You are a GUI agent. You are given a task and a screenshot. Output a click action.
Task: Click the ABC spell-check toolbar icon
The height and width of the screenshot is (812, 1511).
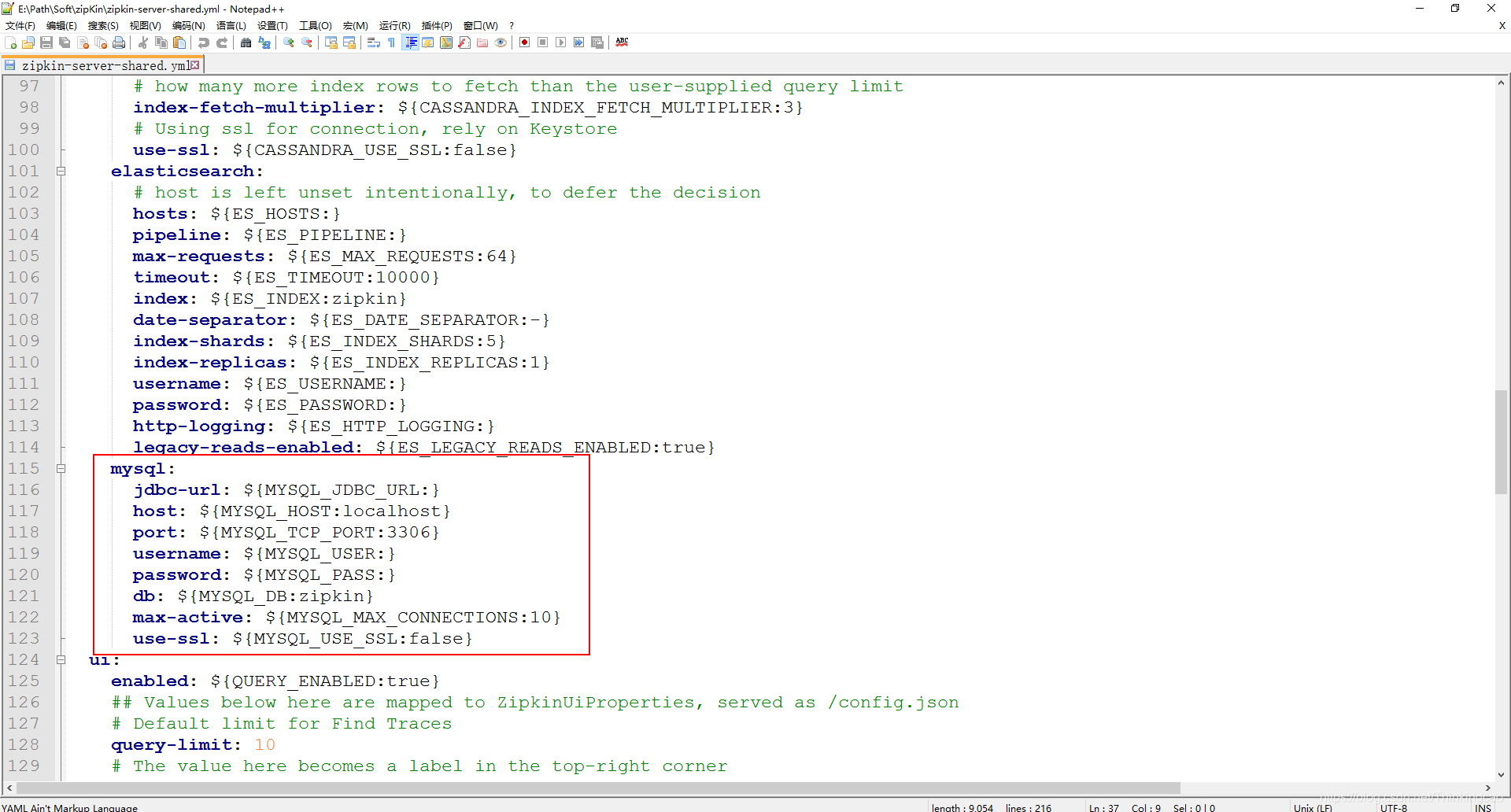point(622,42)
